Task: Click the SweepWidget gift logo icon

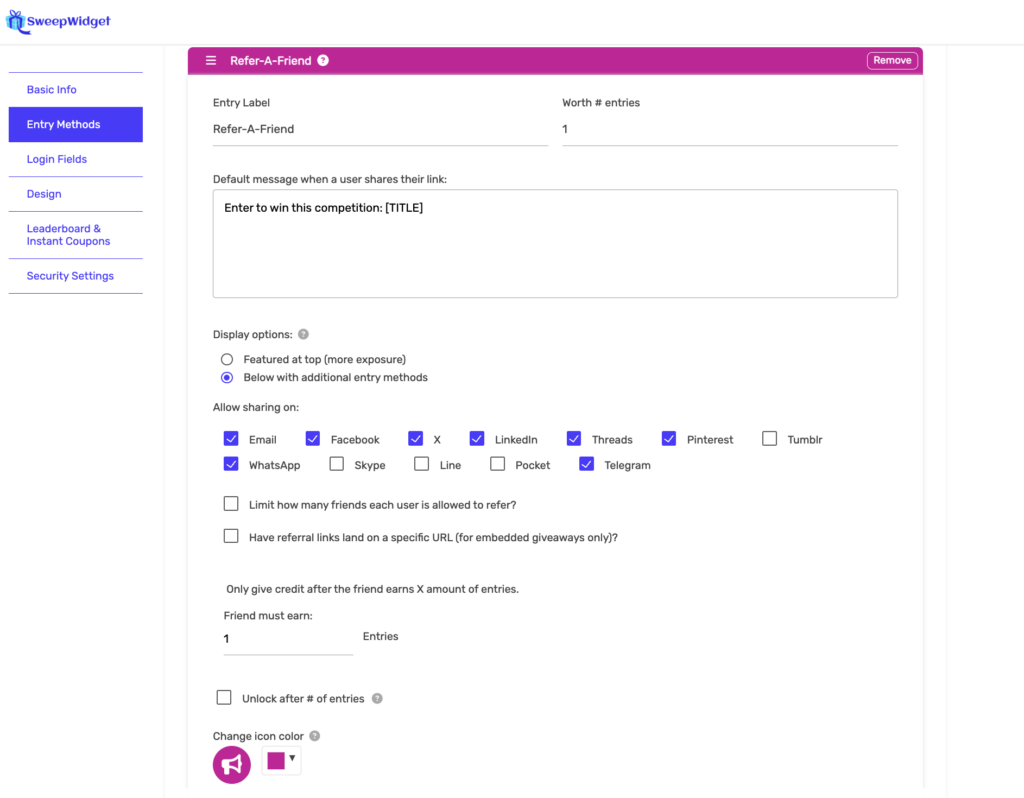Action: (16, 21)
